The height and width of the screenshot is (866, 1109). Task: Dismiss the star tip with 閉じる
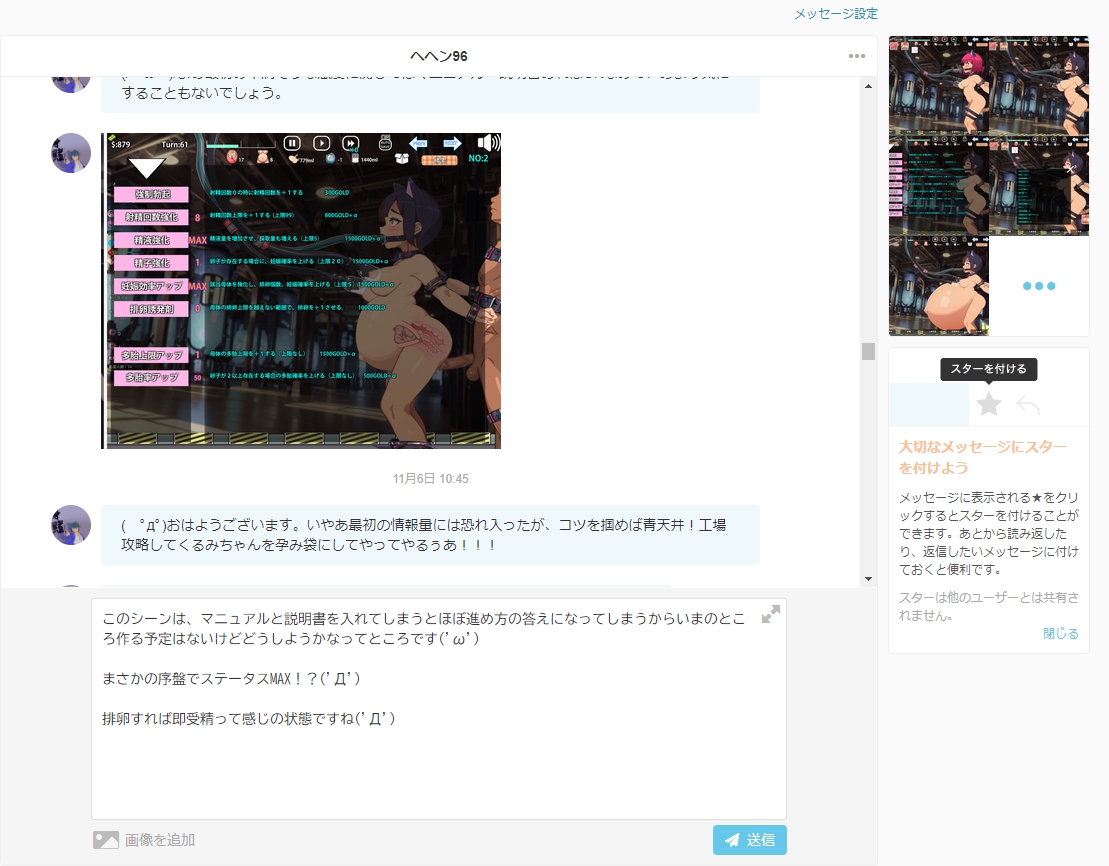pyautogui.click(x=1060, y=633)
